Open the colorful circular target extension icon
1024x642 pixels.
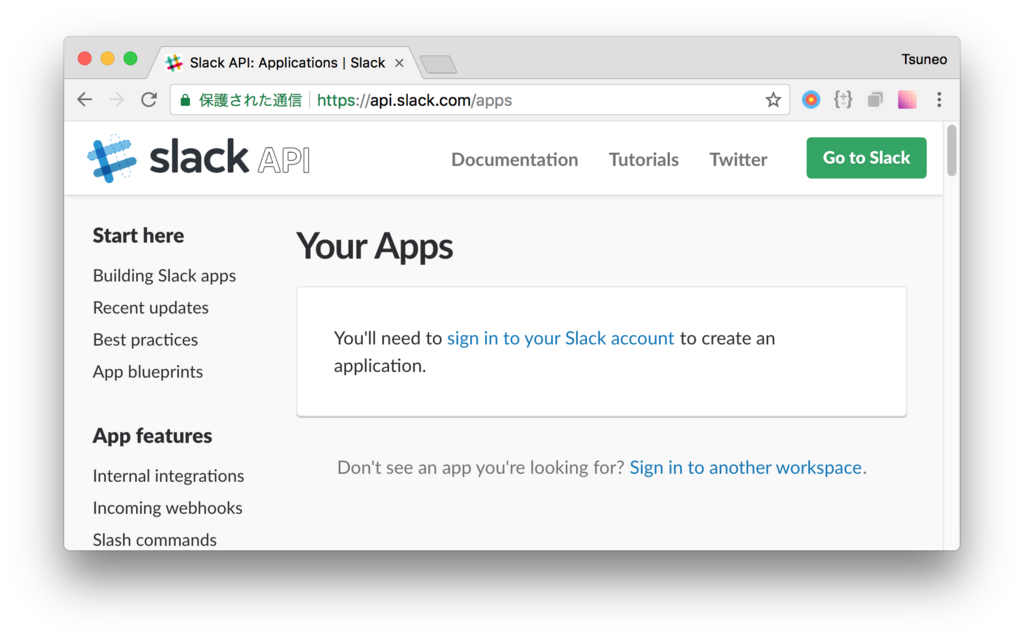pyautogui.click(x=811, y=100)
